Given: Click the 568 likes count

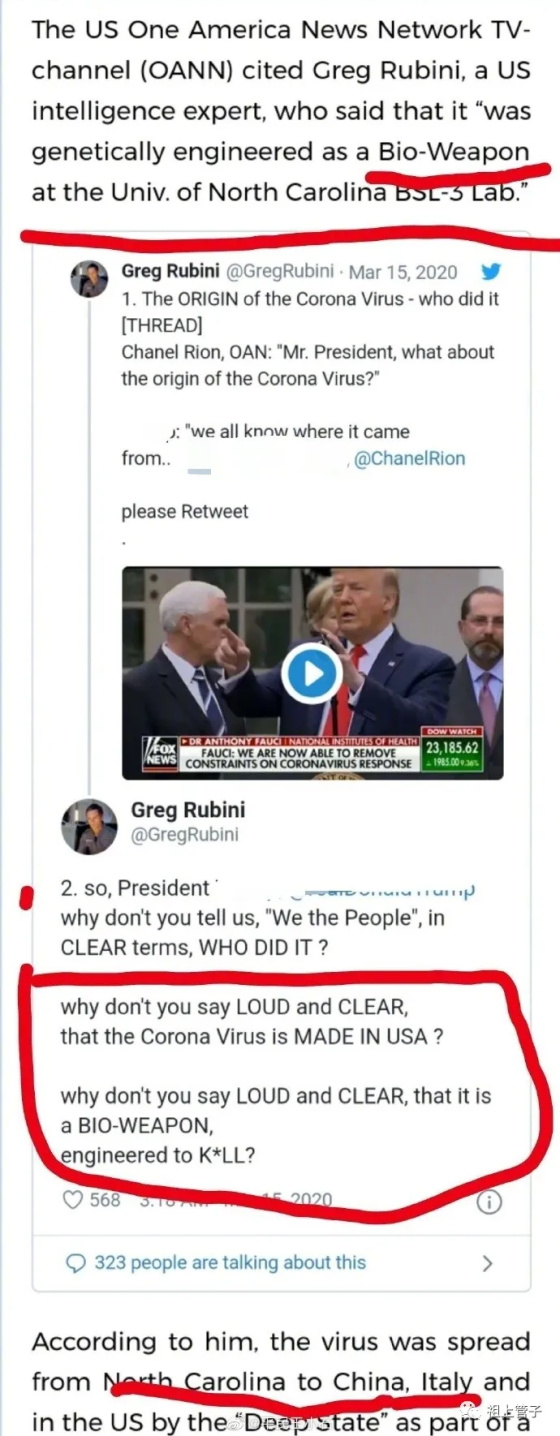Looking at the screenshot, I should coord(105,1200).
